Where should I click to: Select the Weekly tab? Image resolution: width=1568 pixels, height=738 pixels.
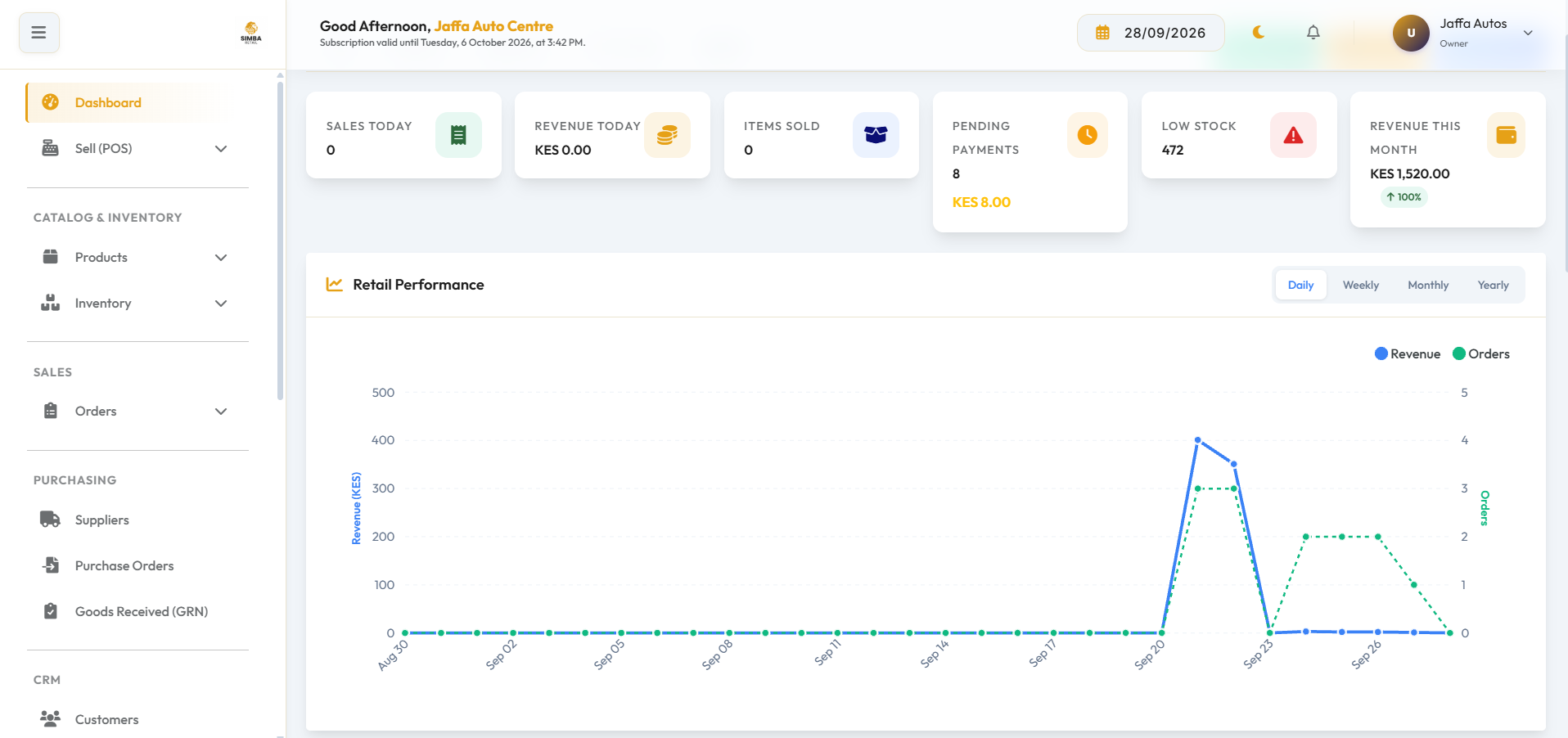(x=1361, y=285)
